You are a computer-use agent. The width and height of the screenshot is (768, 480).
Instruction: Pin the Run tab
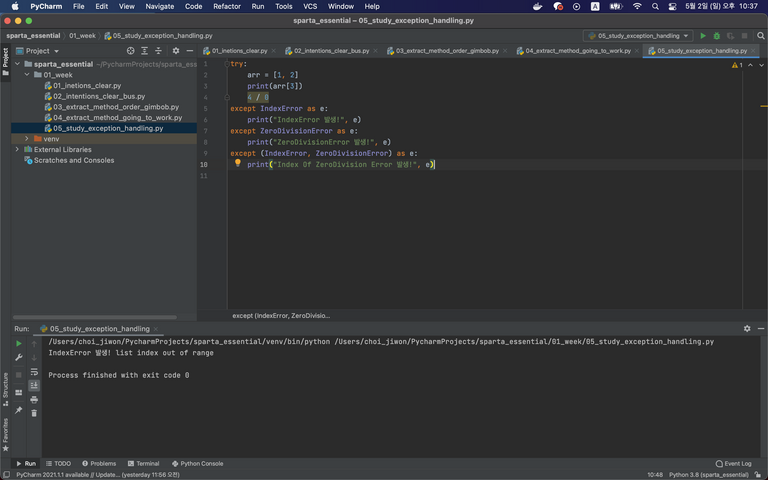pos(19,410)
